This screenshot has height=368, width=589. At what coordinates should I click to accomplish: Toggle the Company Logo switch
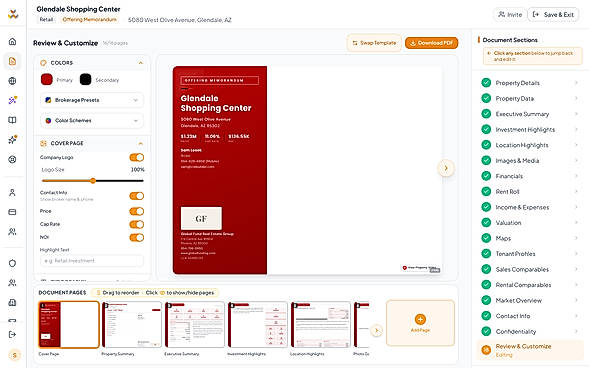click(x=137, y=157)
